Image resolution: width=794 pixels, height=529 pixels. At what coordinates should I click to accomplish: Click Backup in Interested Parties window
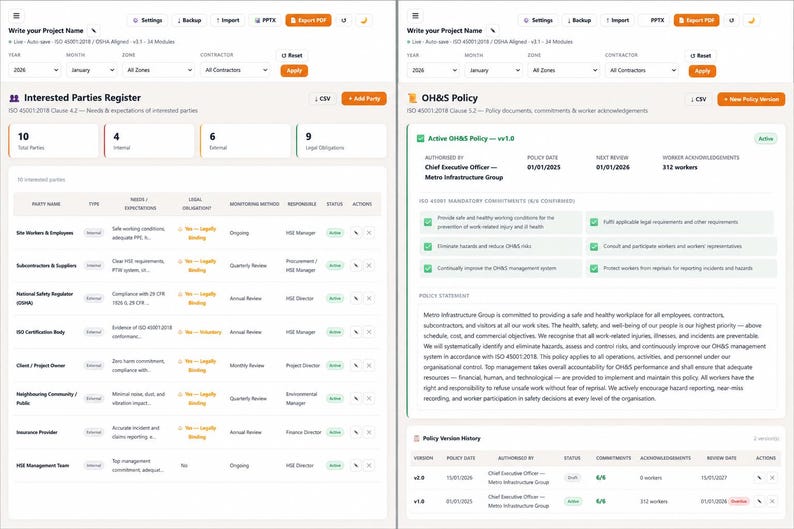[189, 20]
